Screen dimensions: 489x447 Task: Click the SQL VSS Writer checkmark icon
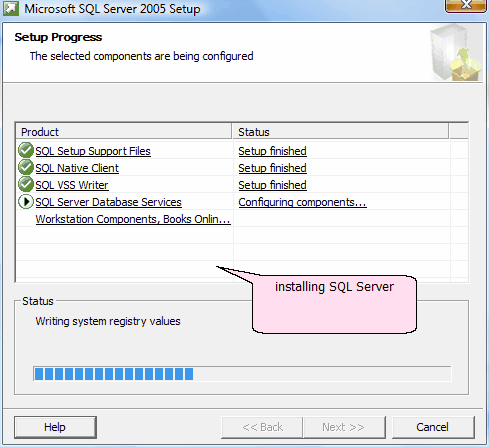point(26,184)
